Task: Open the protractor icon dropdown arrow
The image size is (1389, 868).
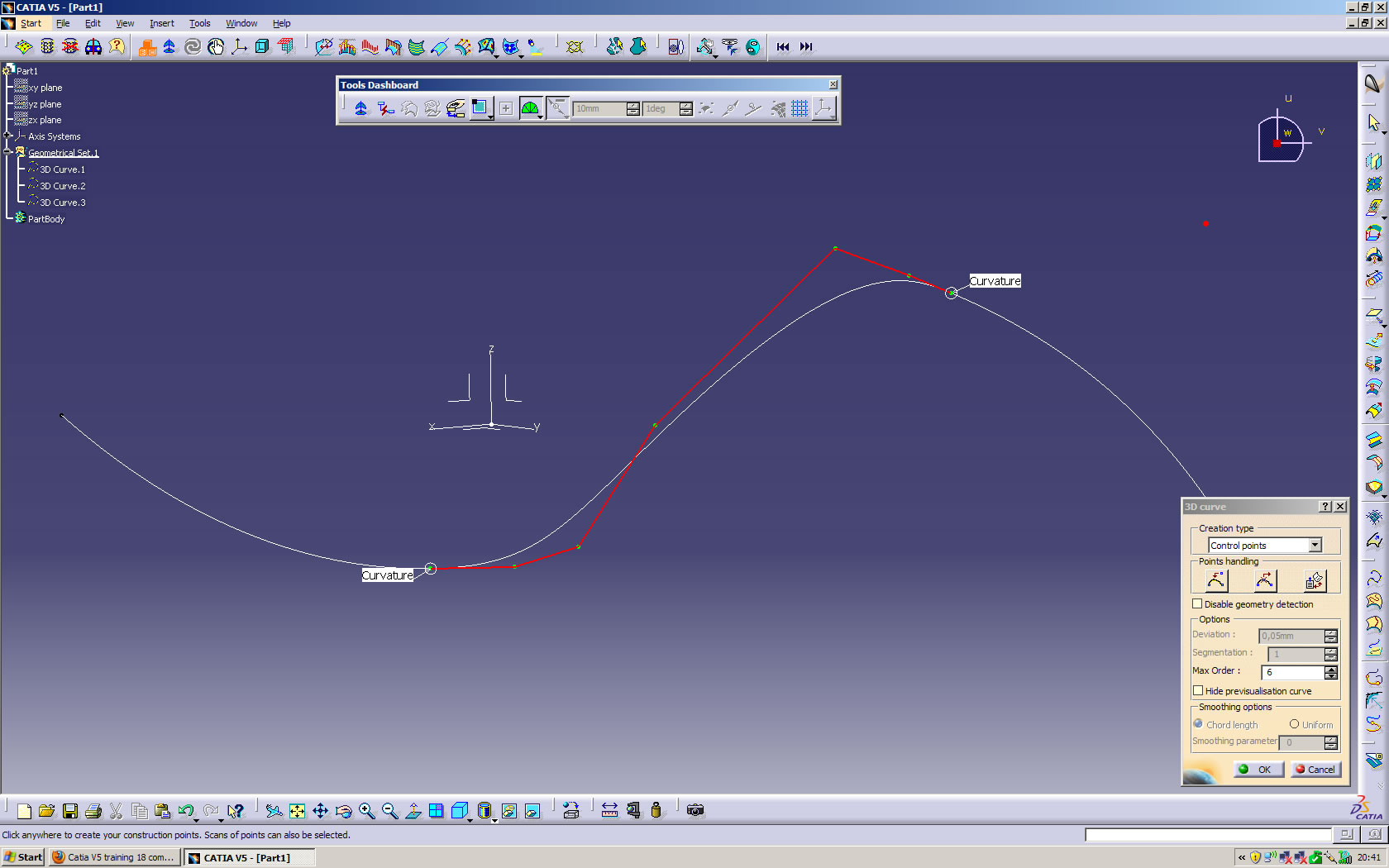Action: tap(540, 117)
